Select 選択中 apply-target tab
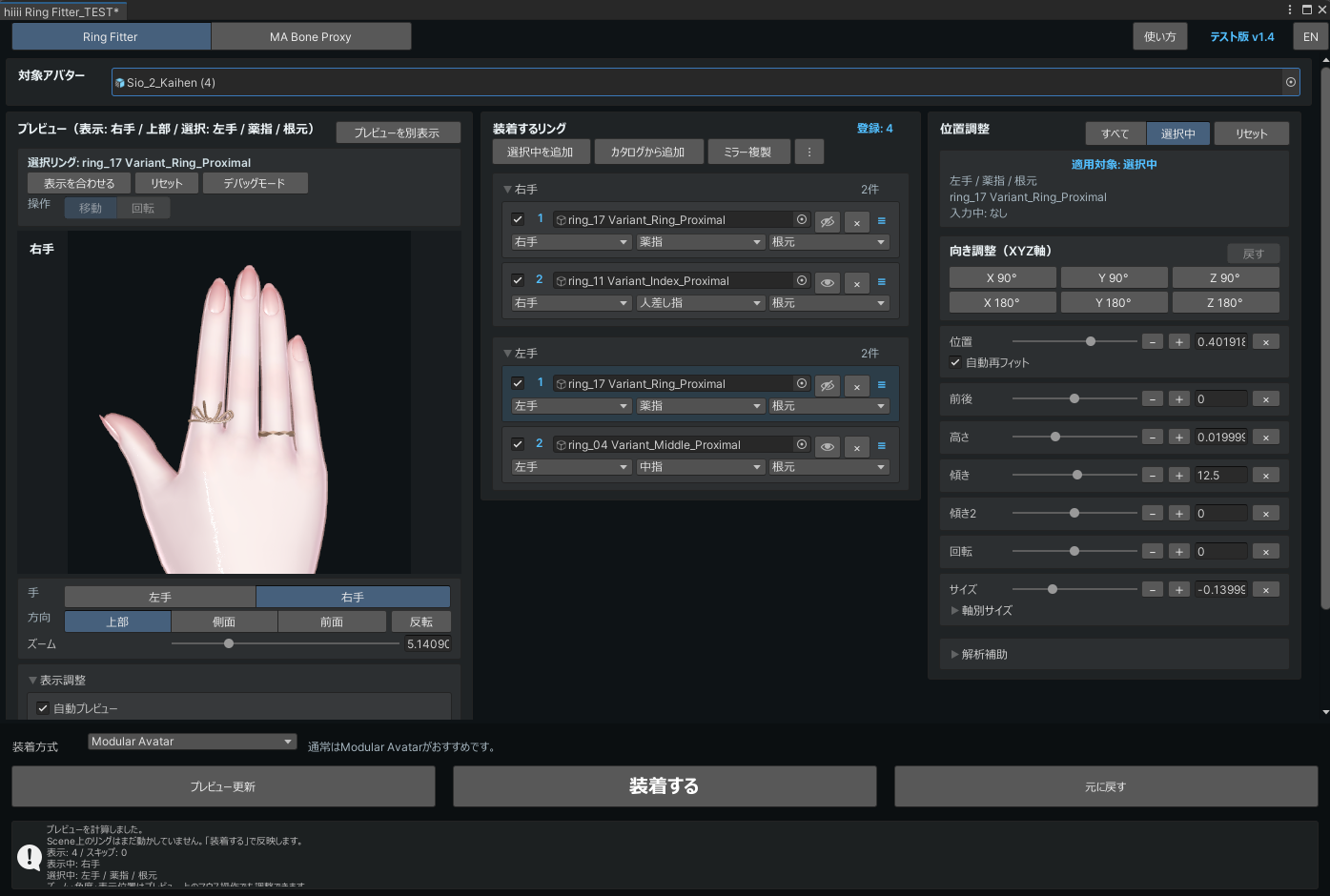This screenshot has width=1330, height=896. click(1177, 133)
